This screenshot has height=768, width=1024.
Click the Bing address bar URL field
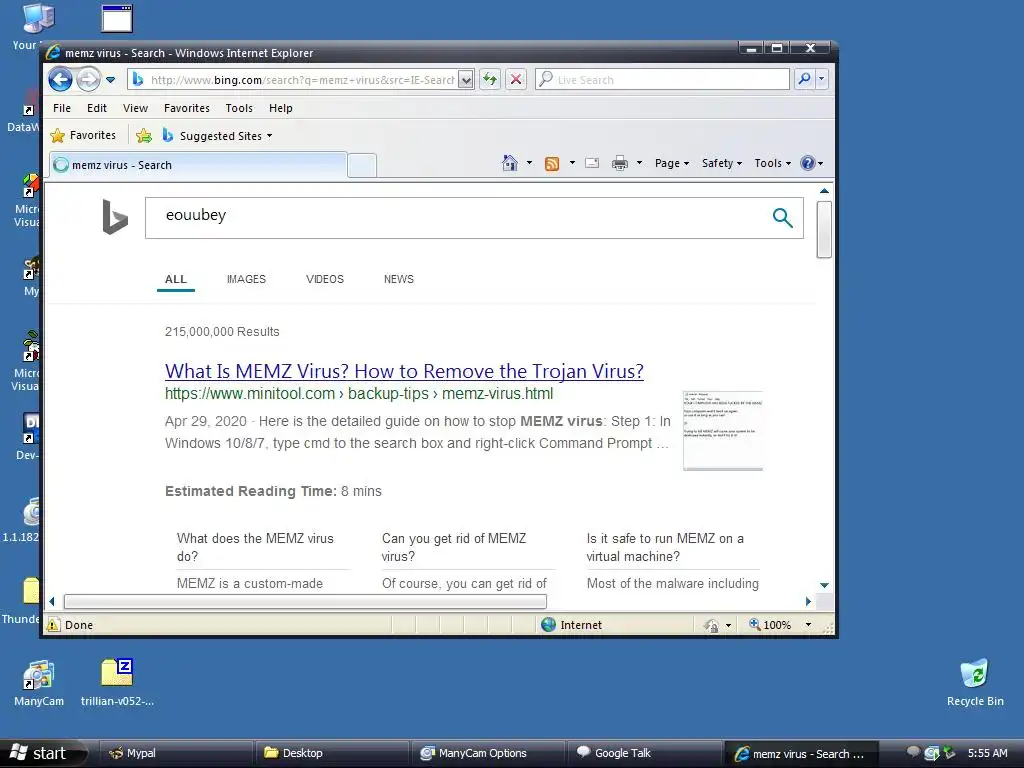(x=293, y=80)
